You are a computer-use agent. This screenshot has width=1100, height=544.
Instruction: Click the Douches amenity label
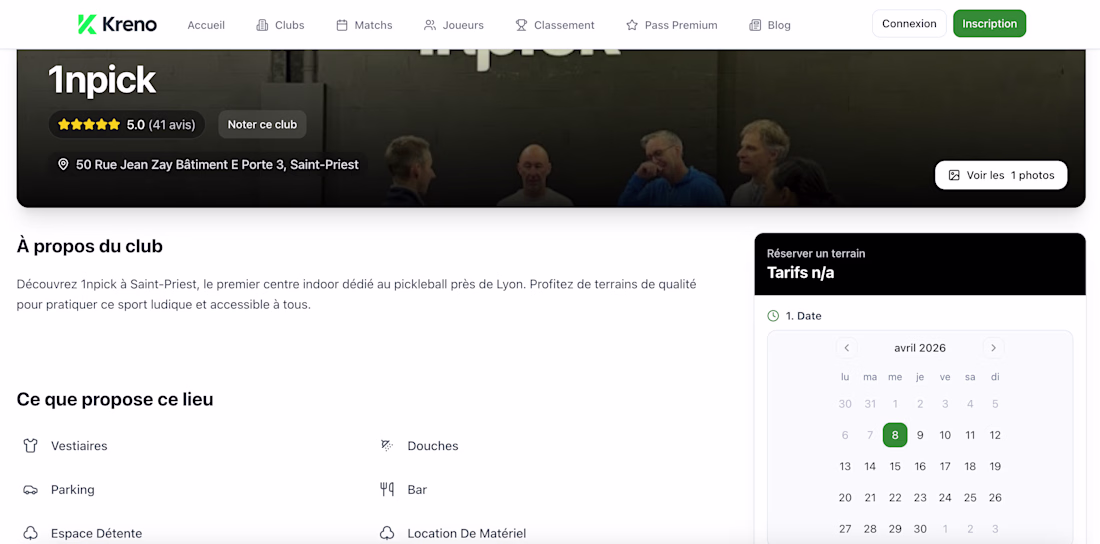433,446
